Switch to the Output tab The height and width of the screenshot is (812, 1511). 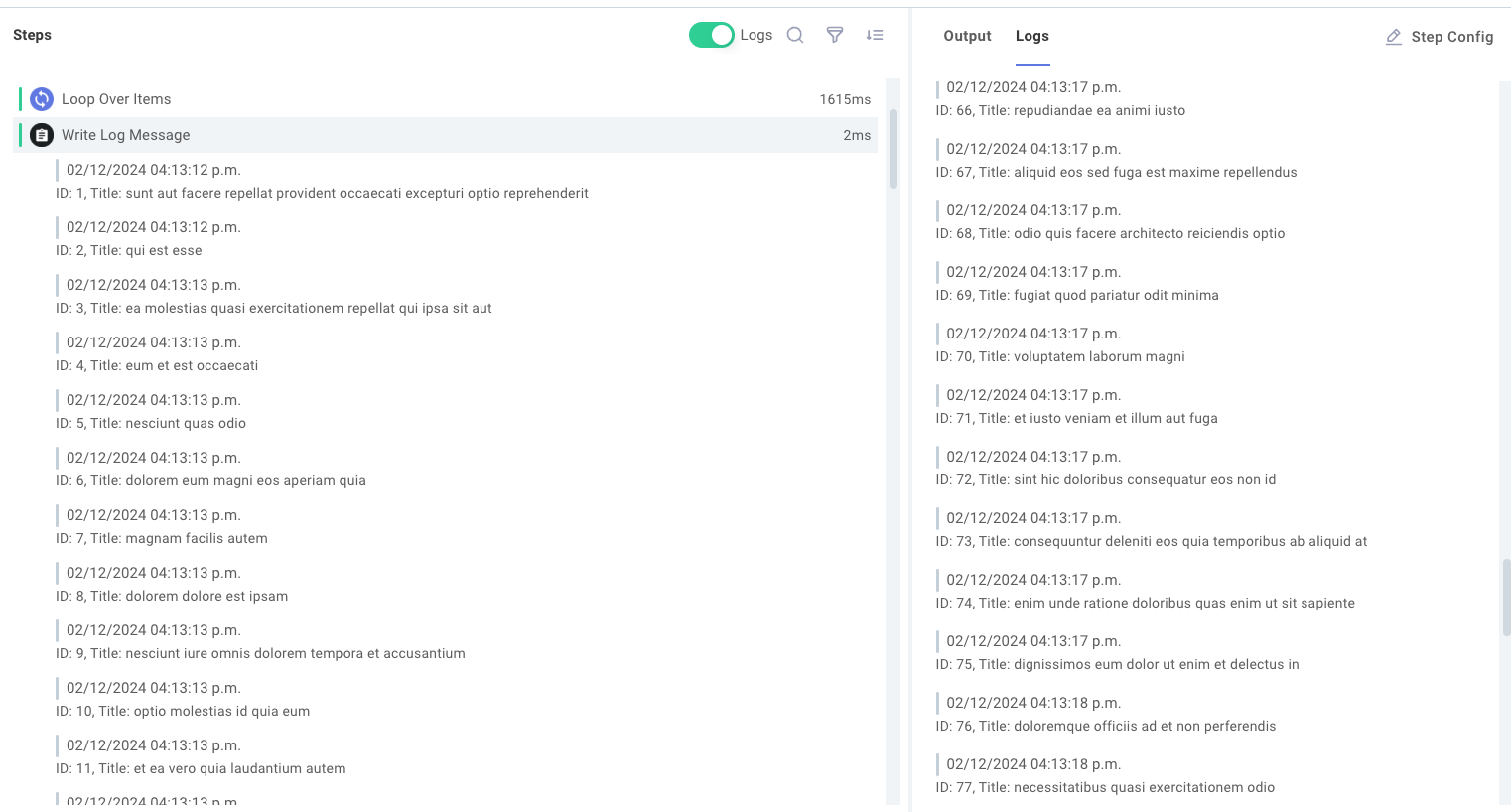[967, 36]
